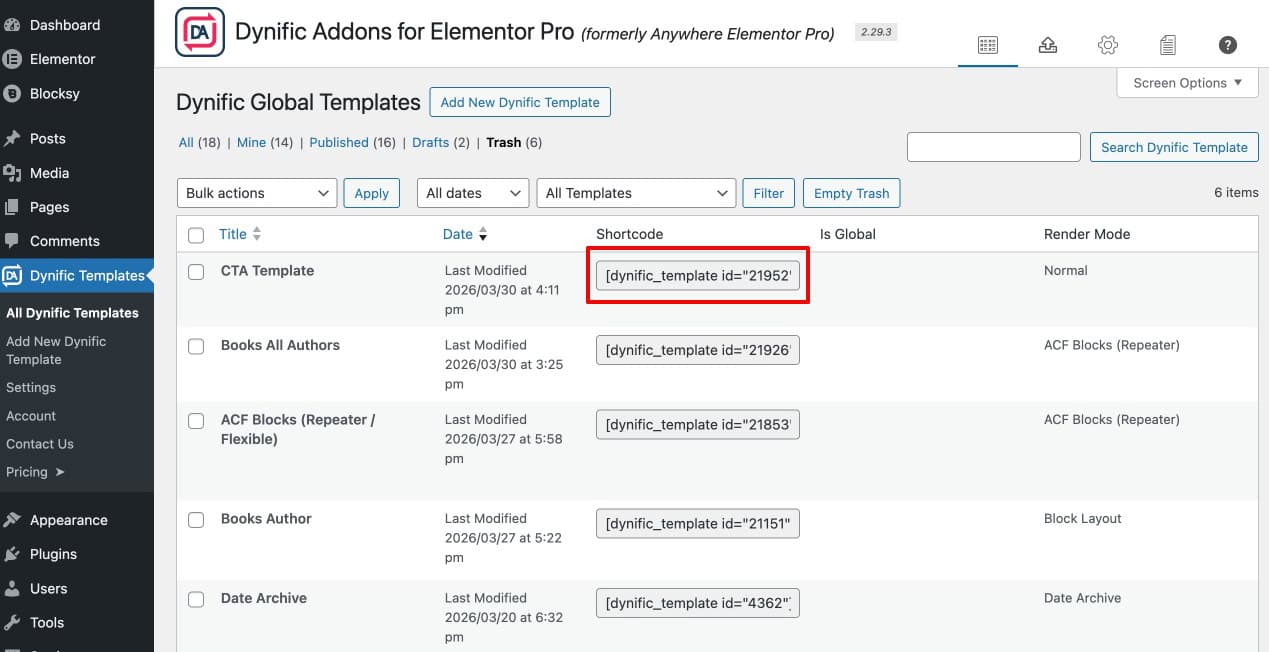The image size is (1269, 652).
Task: Click the Pages sidebar icon
Action: [12, 207]
